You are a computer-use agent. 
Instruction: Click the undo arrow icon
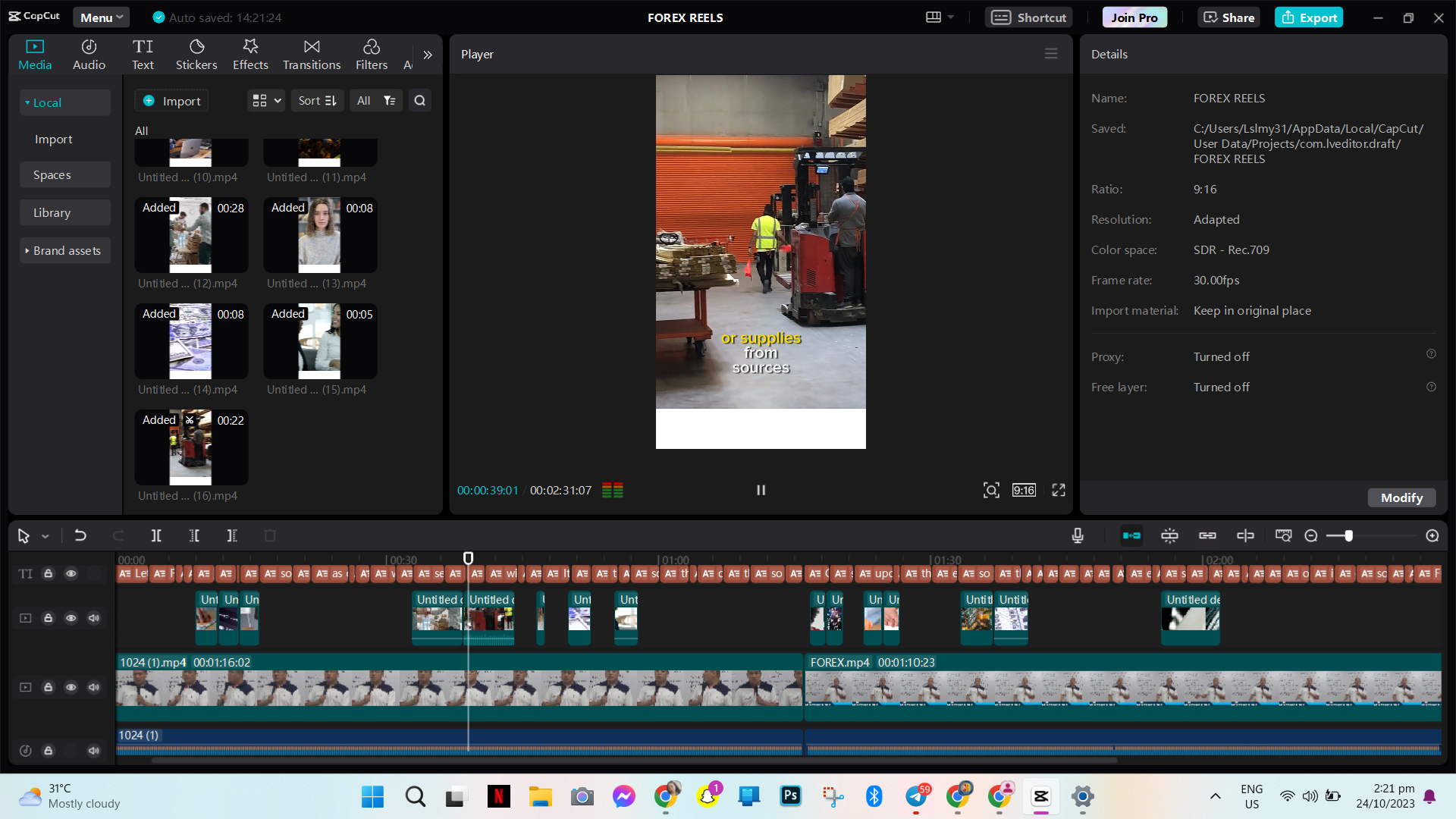(x=80, y=536)
